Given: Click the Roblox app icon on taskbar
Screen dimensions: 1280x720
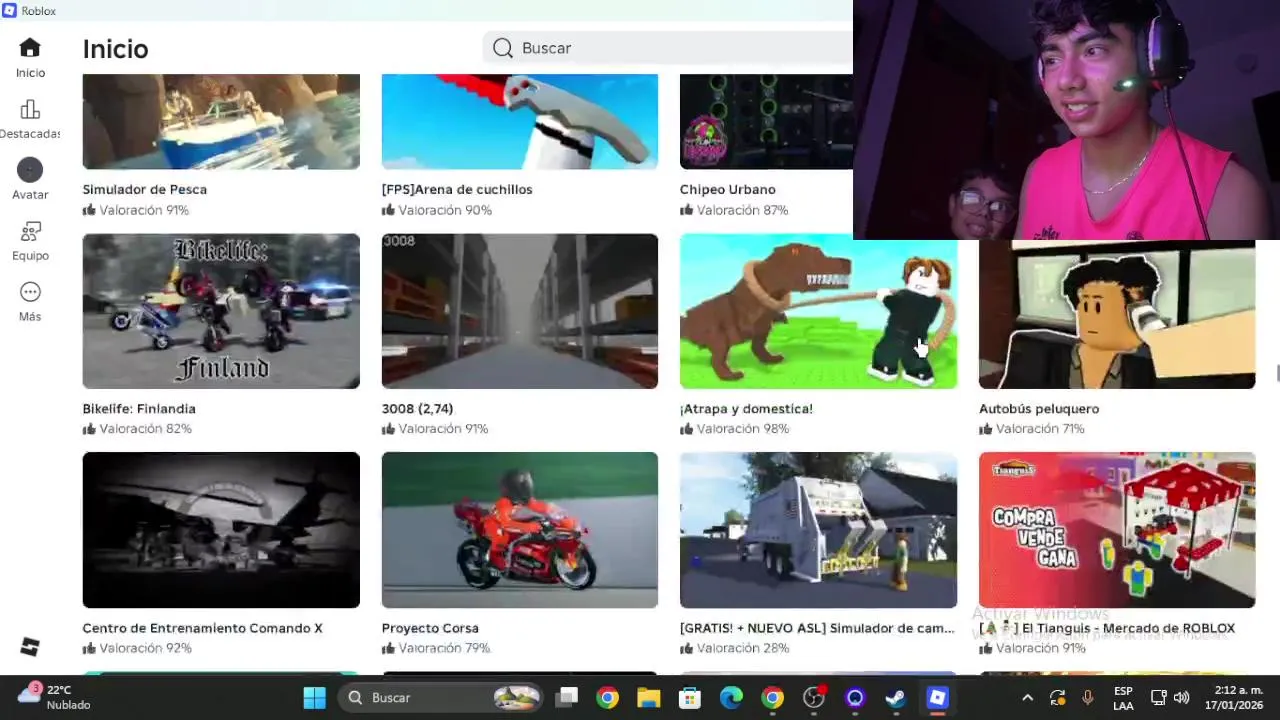Looking at the screenshot, I should [x=937, y=697].
